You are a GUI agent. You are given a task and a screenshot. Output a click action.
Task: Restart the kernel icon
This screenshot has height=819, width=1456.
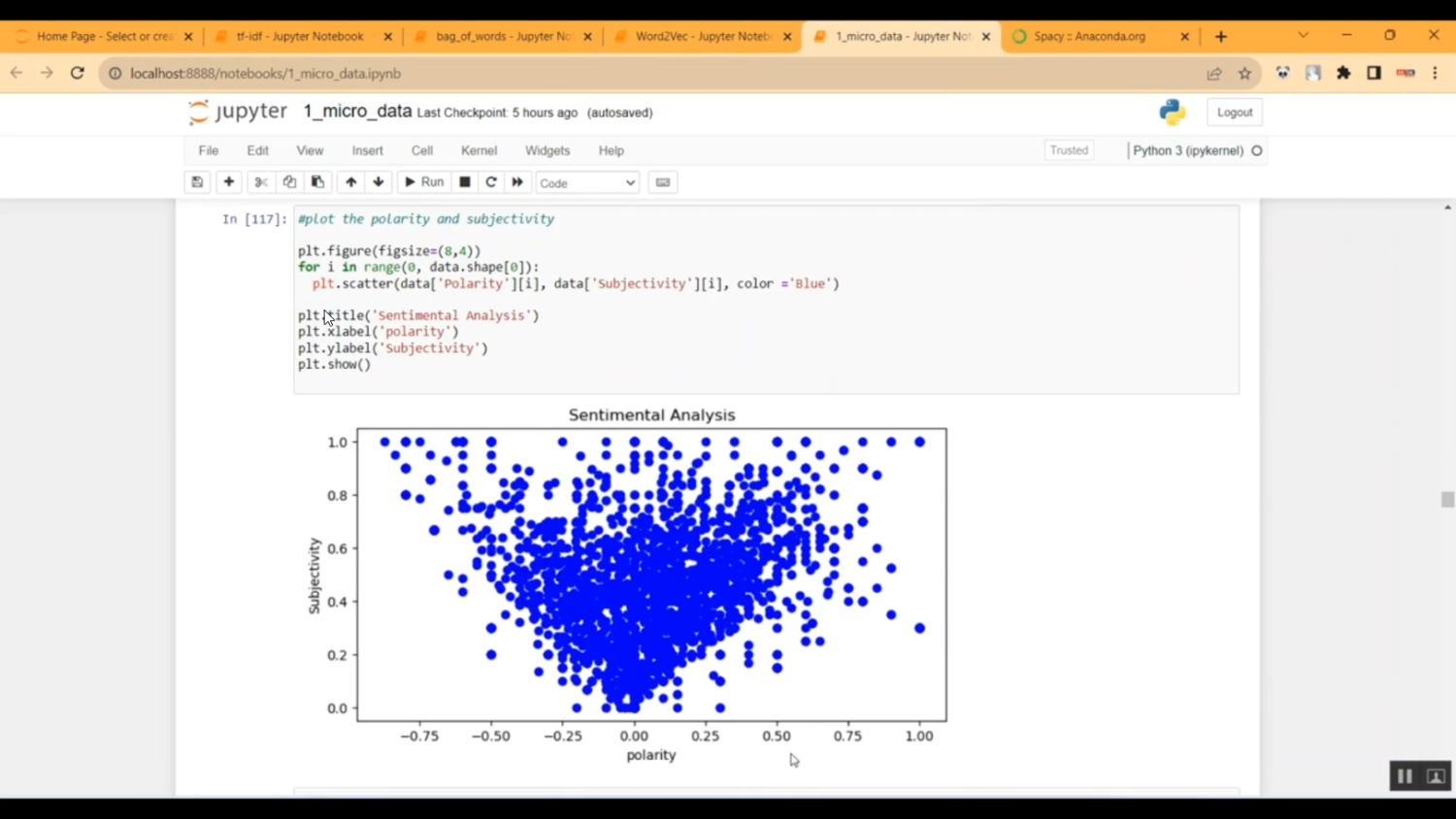tap(491, 182)
